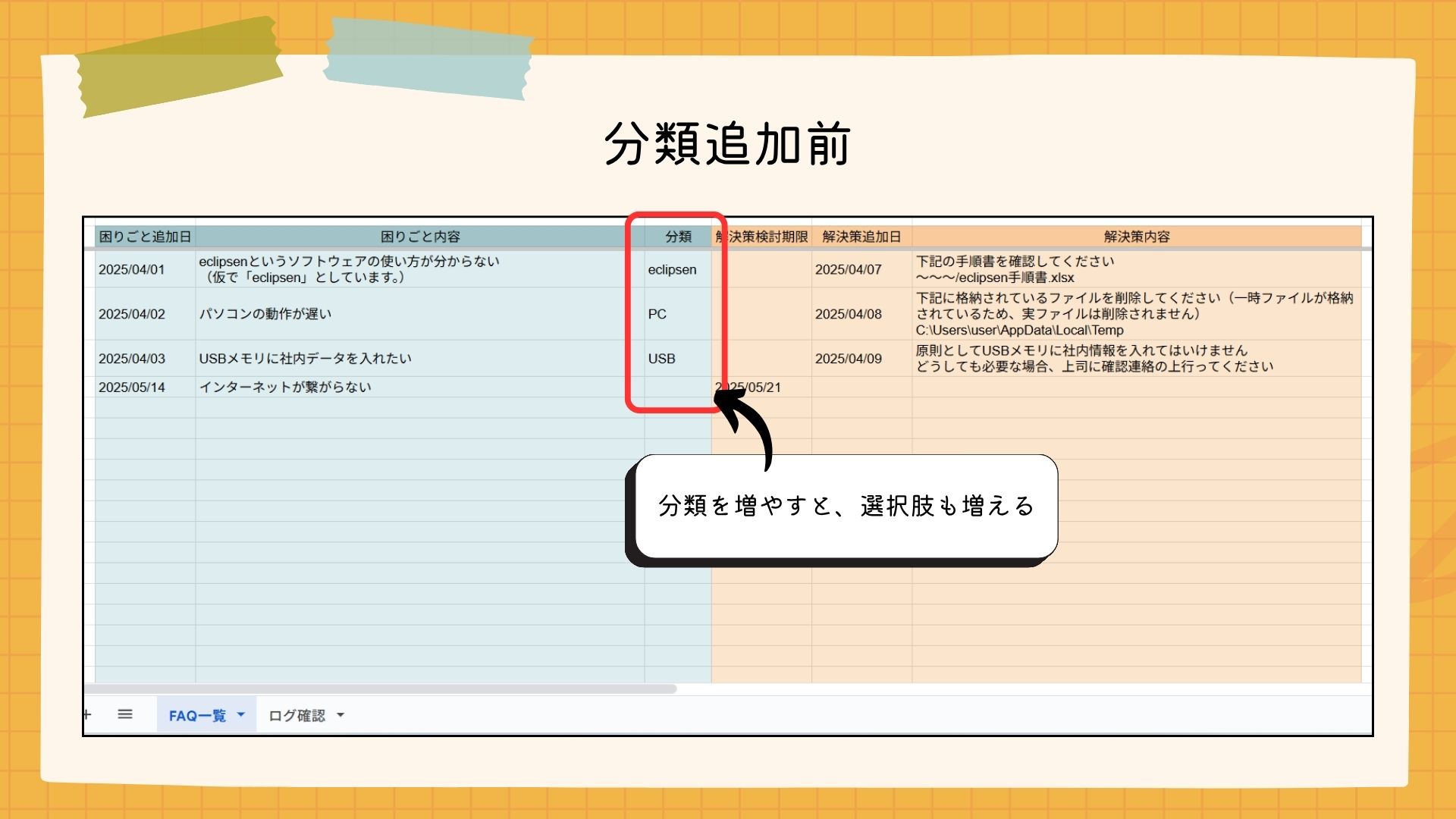Select the 2025/04/07 solution date cell
Image resolution: width=1456 pixels, height=819 pixels.
848,270
